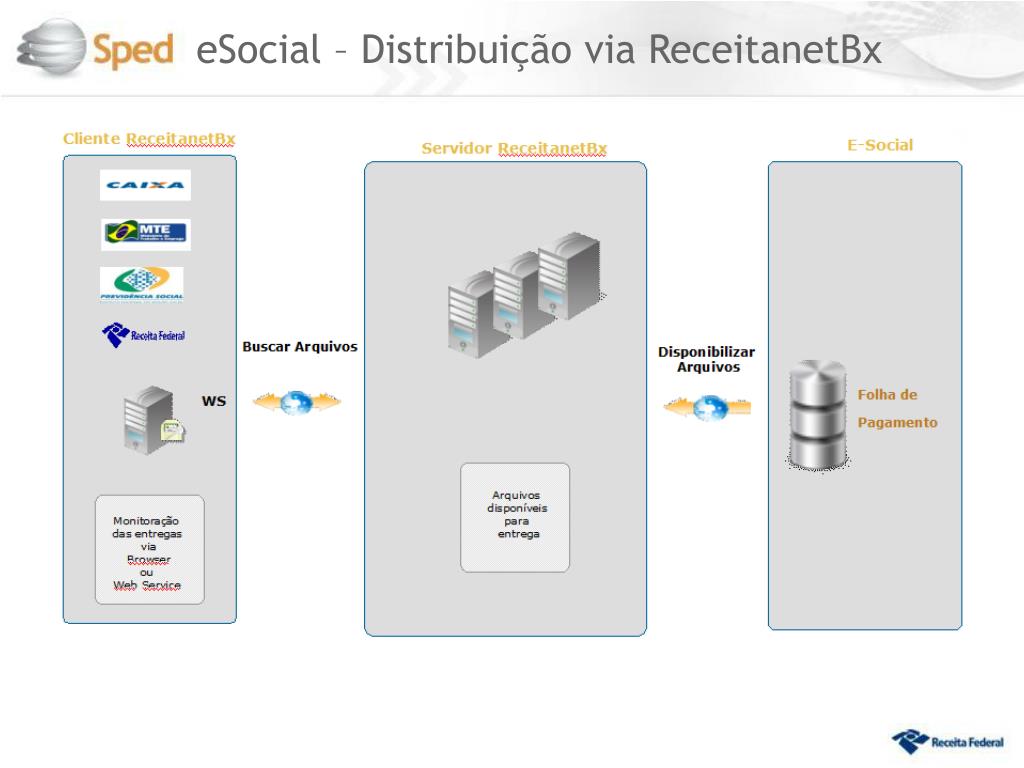Select the 'Disponibilizar Arquivos' label
Screen dimensions: 1024x768
coord(707,359)
